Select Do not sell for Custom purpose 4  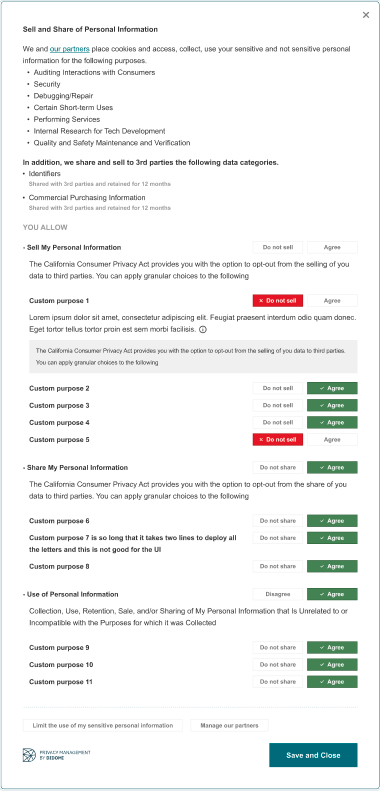coord(278,423)
